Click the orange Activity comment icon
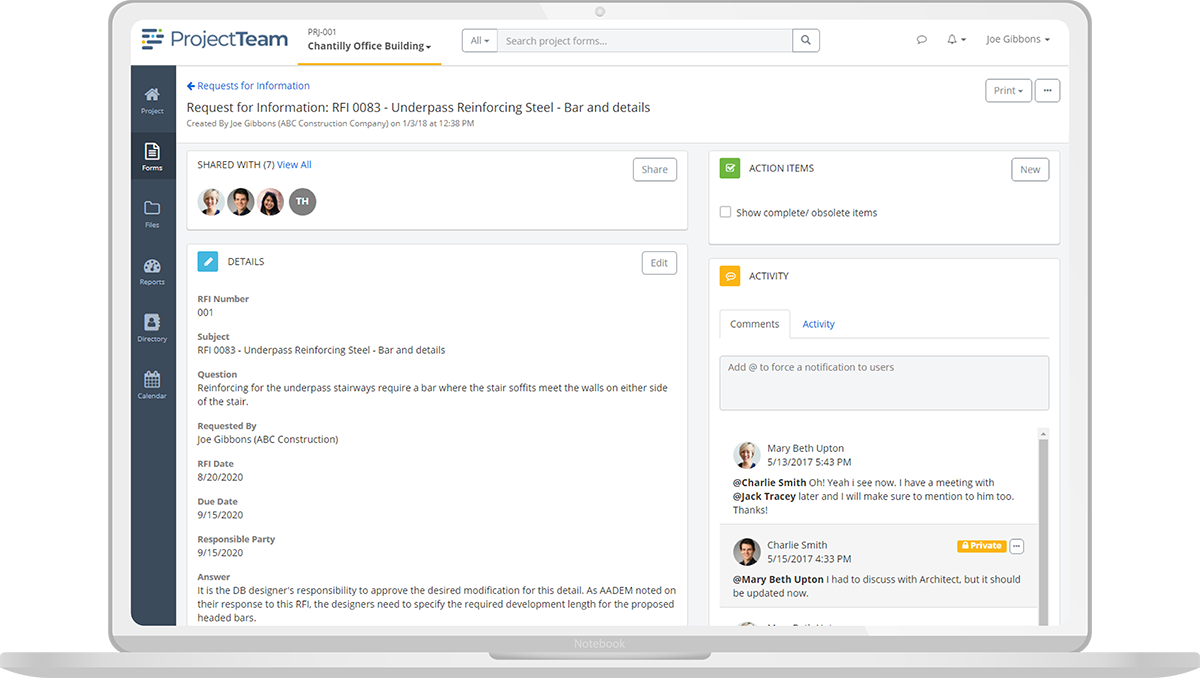1200x678 pixels. [x=730, y=276]
